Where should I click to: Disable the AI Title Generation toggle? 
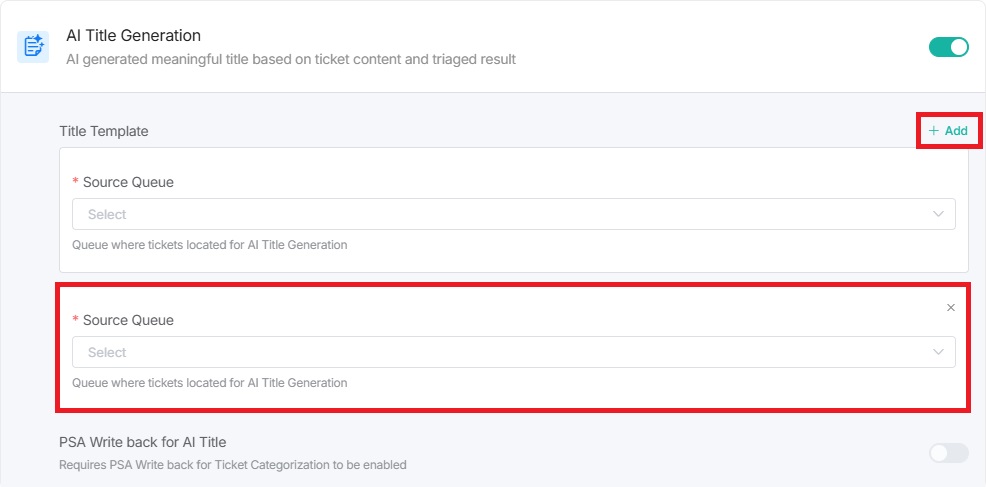click(x=948, y=47)
